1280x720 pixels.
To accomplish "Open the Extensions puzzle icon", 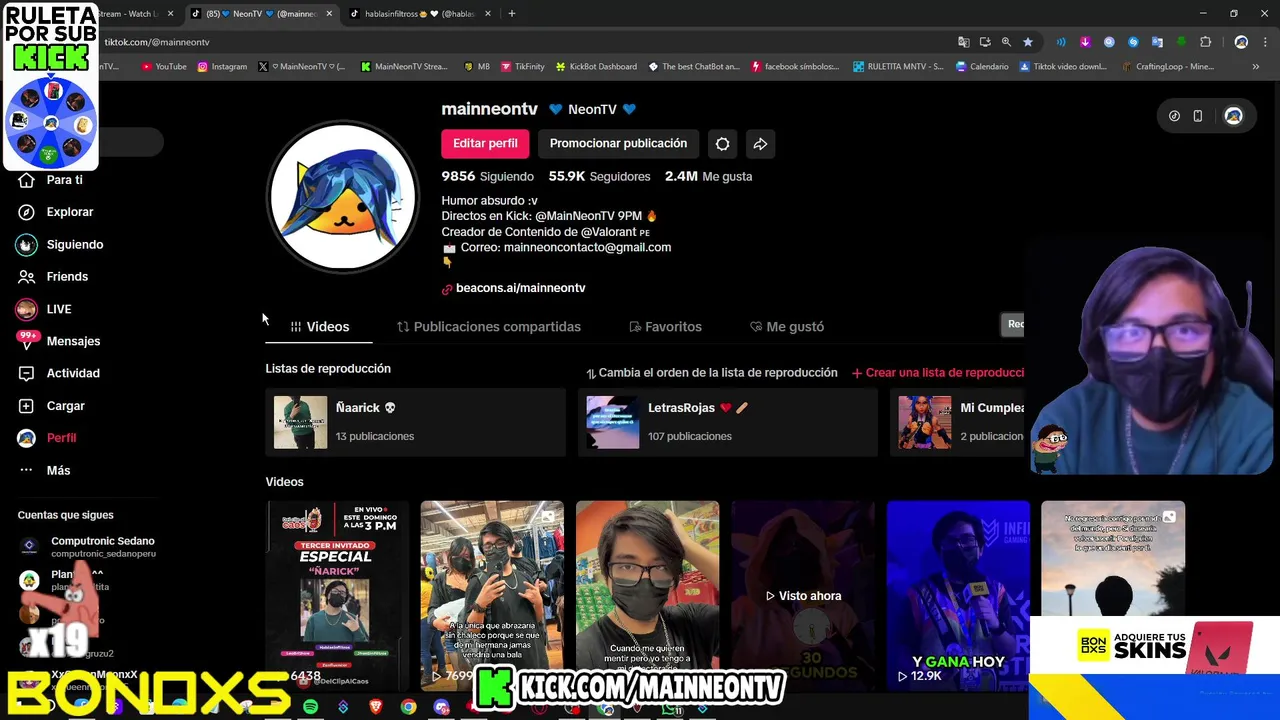I will pyautogui.click(x=1205, y=42).
